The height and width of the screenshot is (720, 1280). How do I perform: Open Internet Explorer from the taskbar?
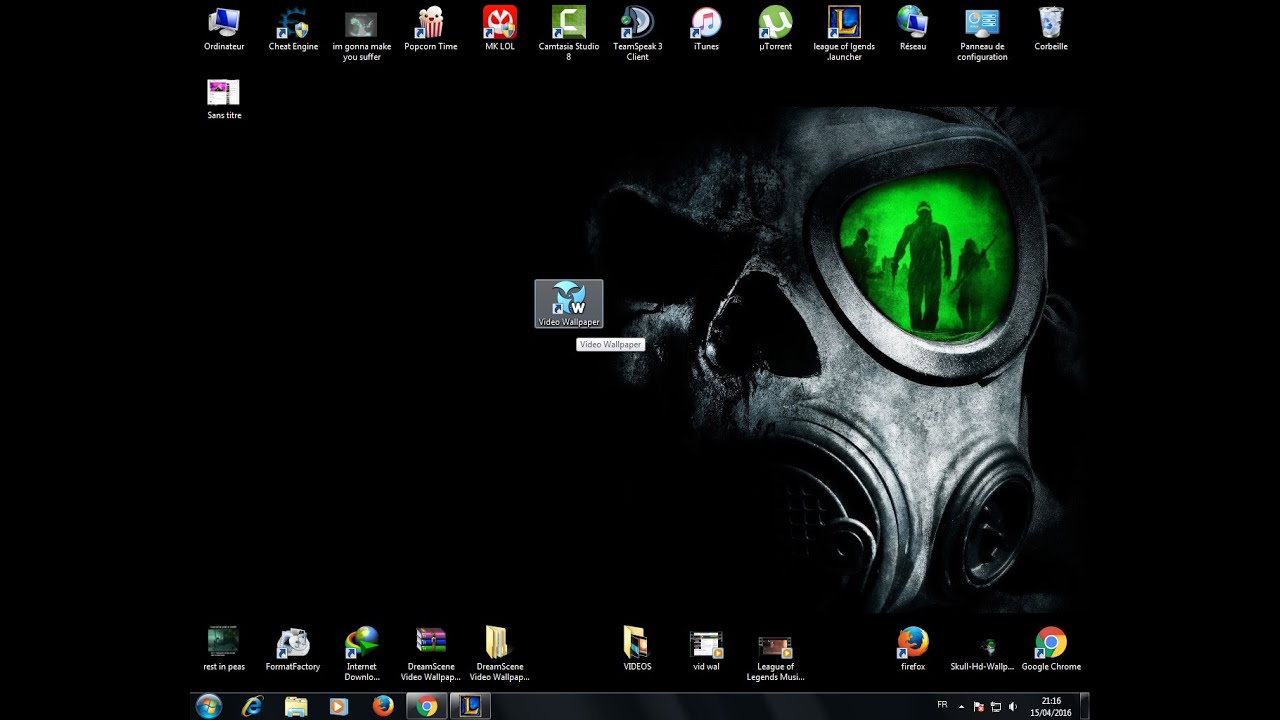(253, 706)
